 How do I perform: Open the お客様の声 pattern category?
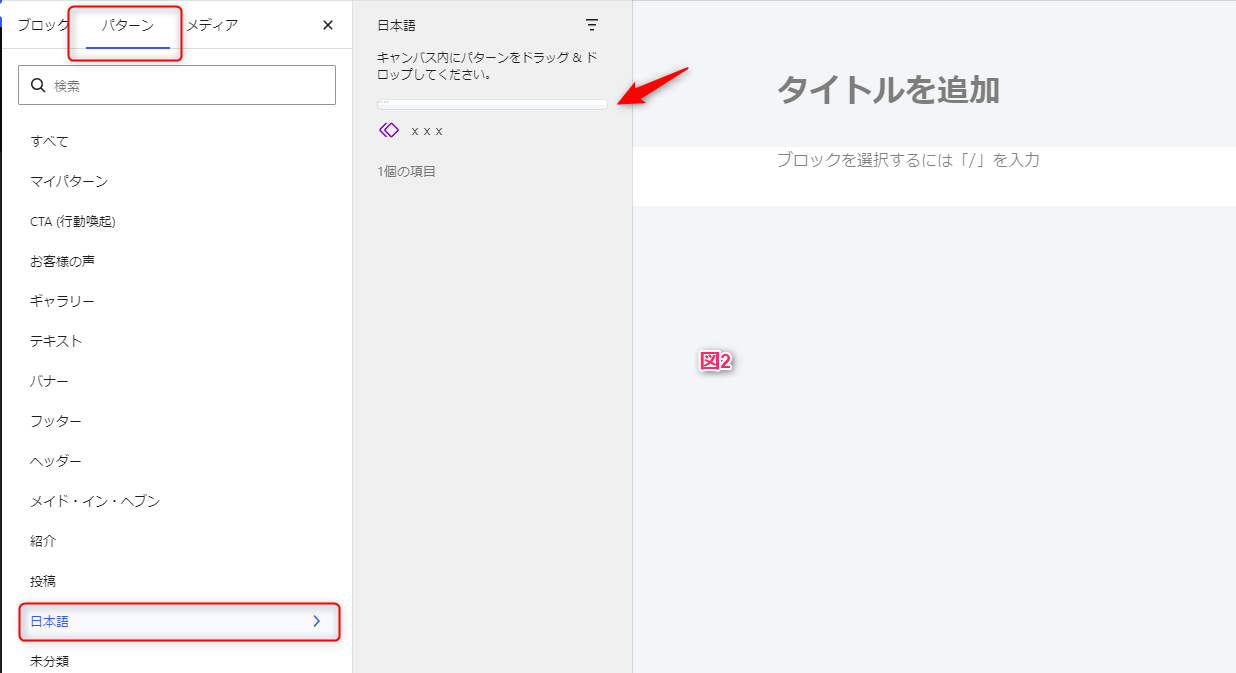tap(62, 261)
